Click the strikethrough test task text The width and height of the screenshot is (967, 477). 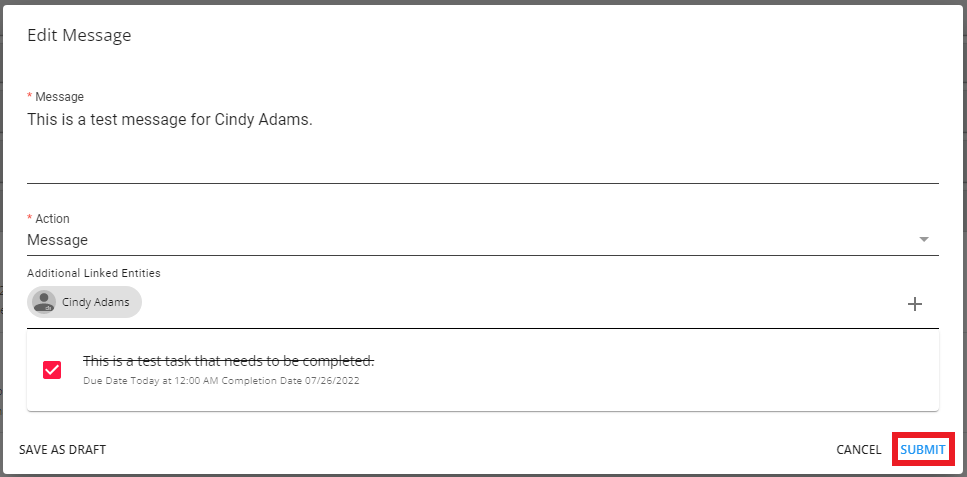[x=228, y=360]
